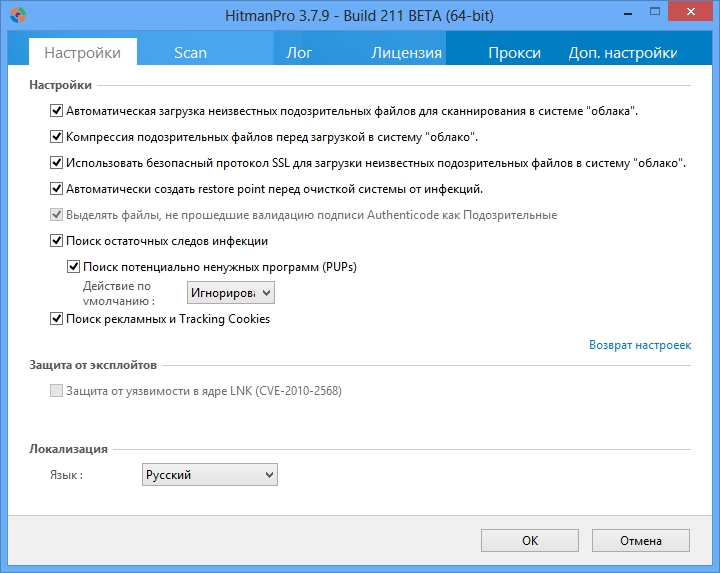Toggle Использовать безопасный протокол SSL checkbox
Screen dimensions: 720x573
56,163
